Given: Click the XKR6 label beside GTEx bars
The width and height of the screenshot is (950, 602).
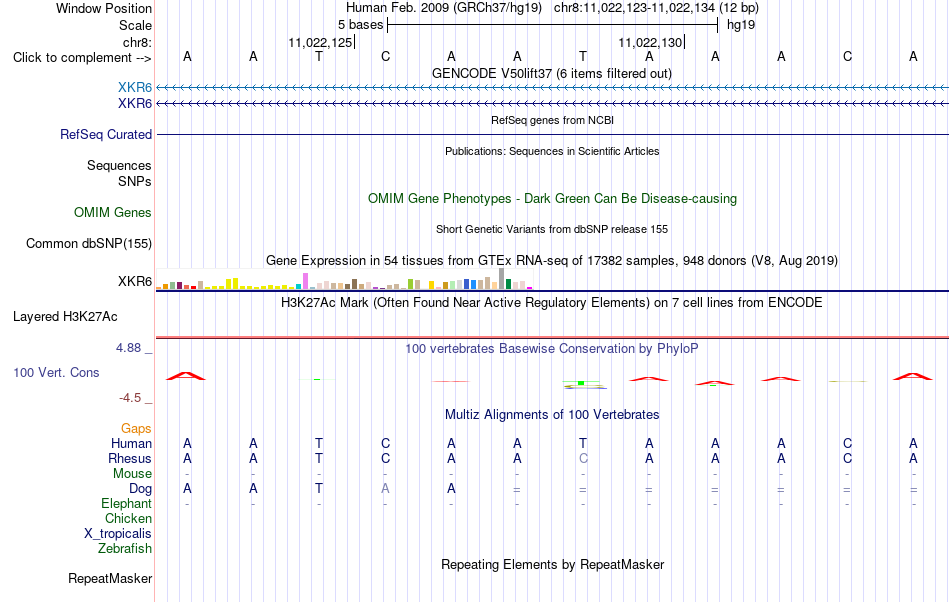Looking at the screenshot, I should pyautogui.click(x=135, y=281).
